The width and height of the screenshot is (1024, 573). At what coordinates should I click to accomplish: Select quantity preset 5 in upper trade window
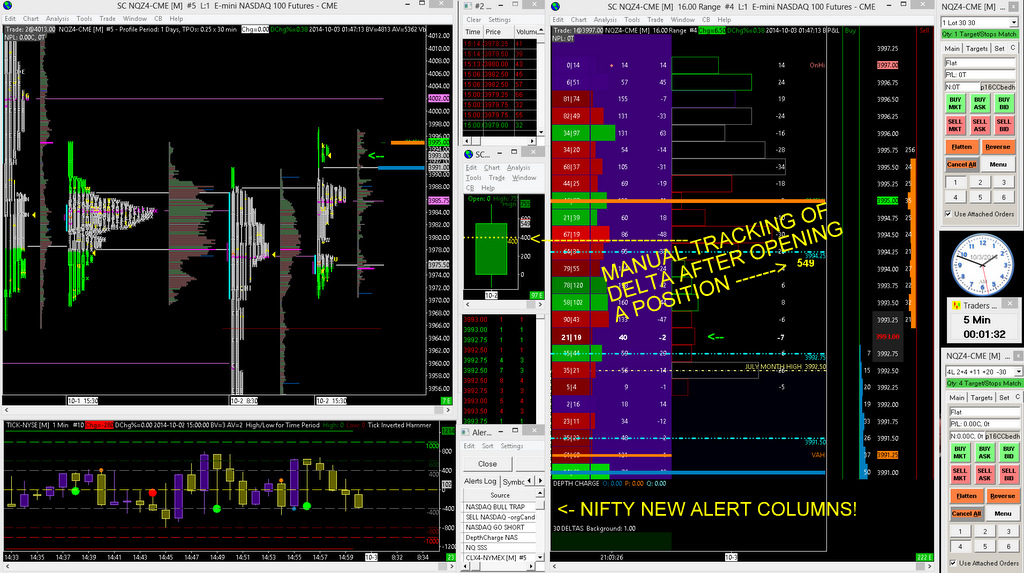[x=980, y=197]
